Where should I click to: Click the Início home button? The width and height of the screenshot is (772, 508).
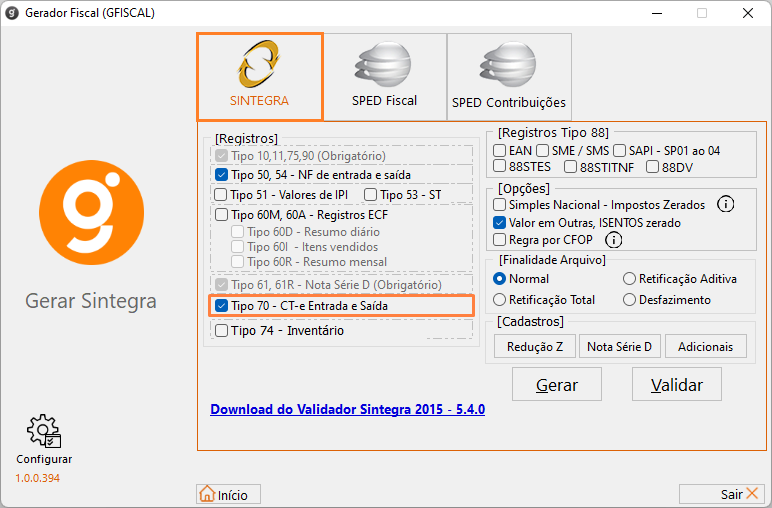coord(228,494)
